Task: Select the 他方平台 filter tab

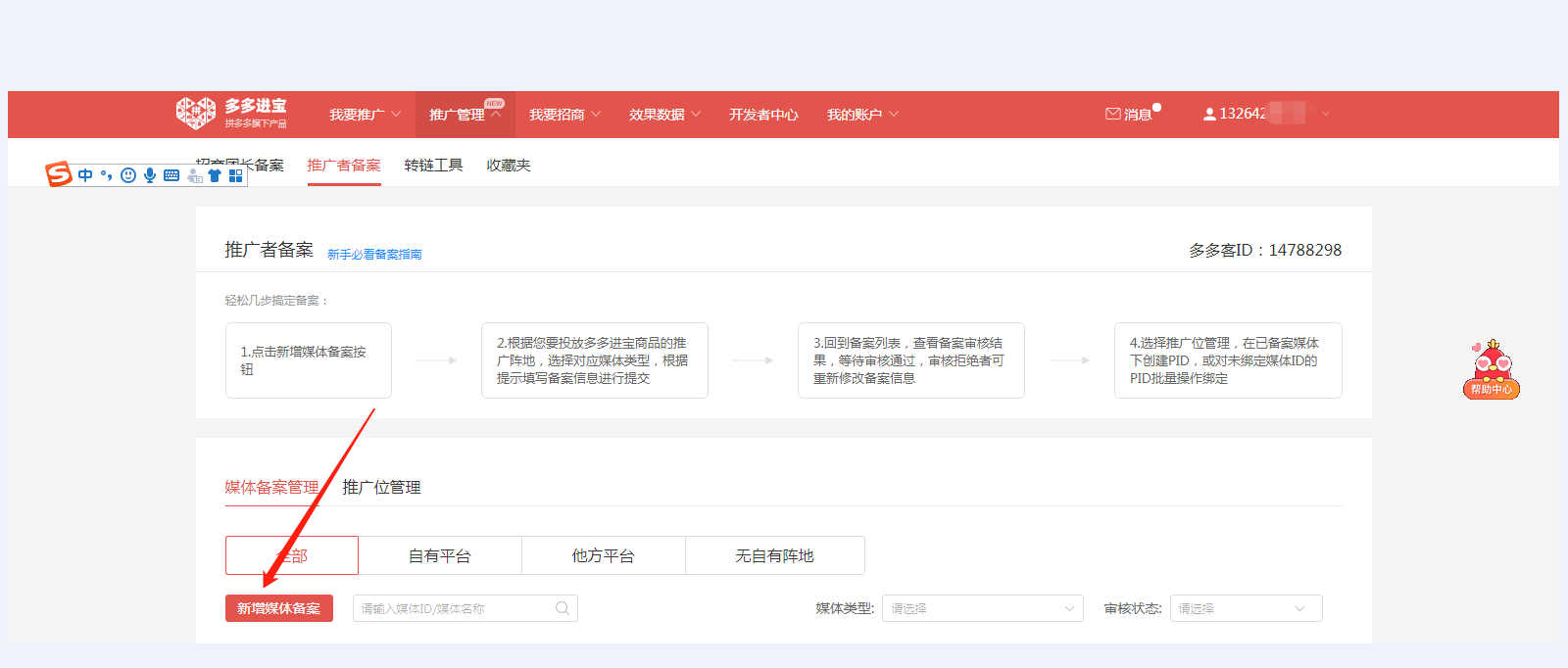Action: click(x=603, y=555)
